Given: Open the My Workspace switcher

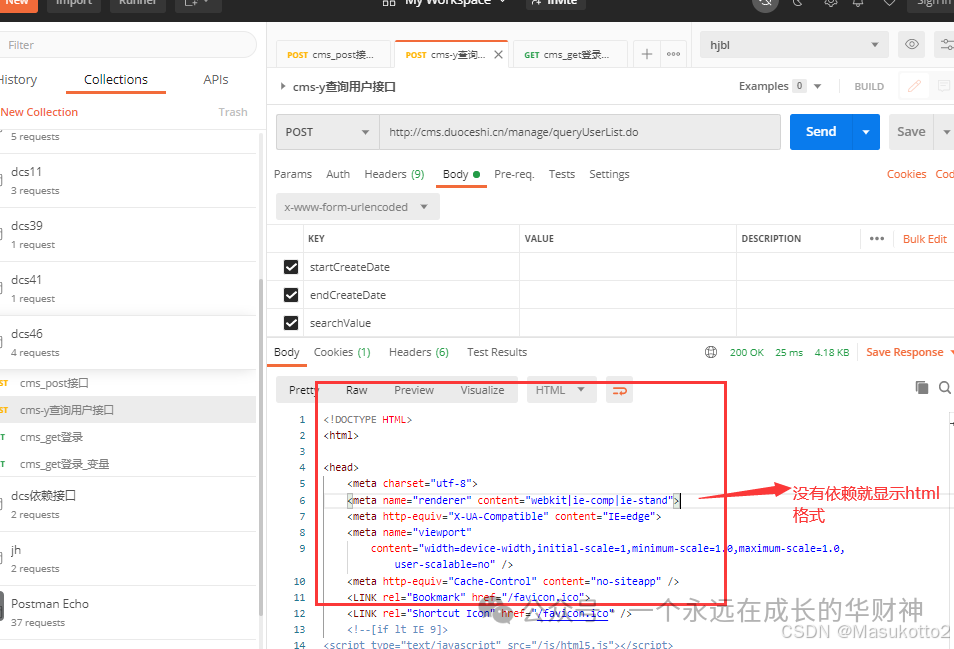Looking at the screenshot, I should pos(445,3).
